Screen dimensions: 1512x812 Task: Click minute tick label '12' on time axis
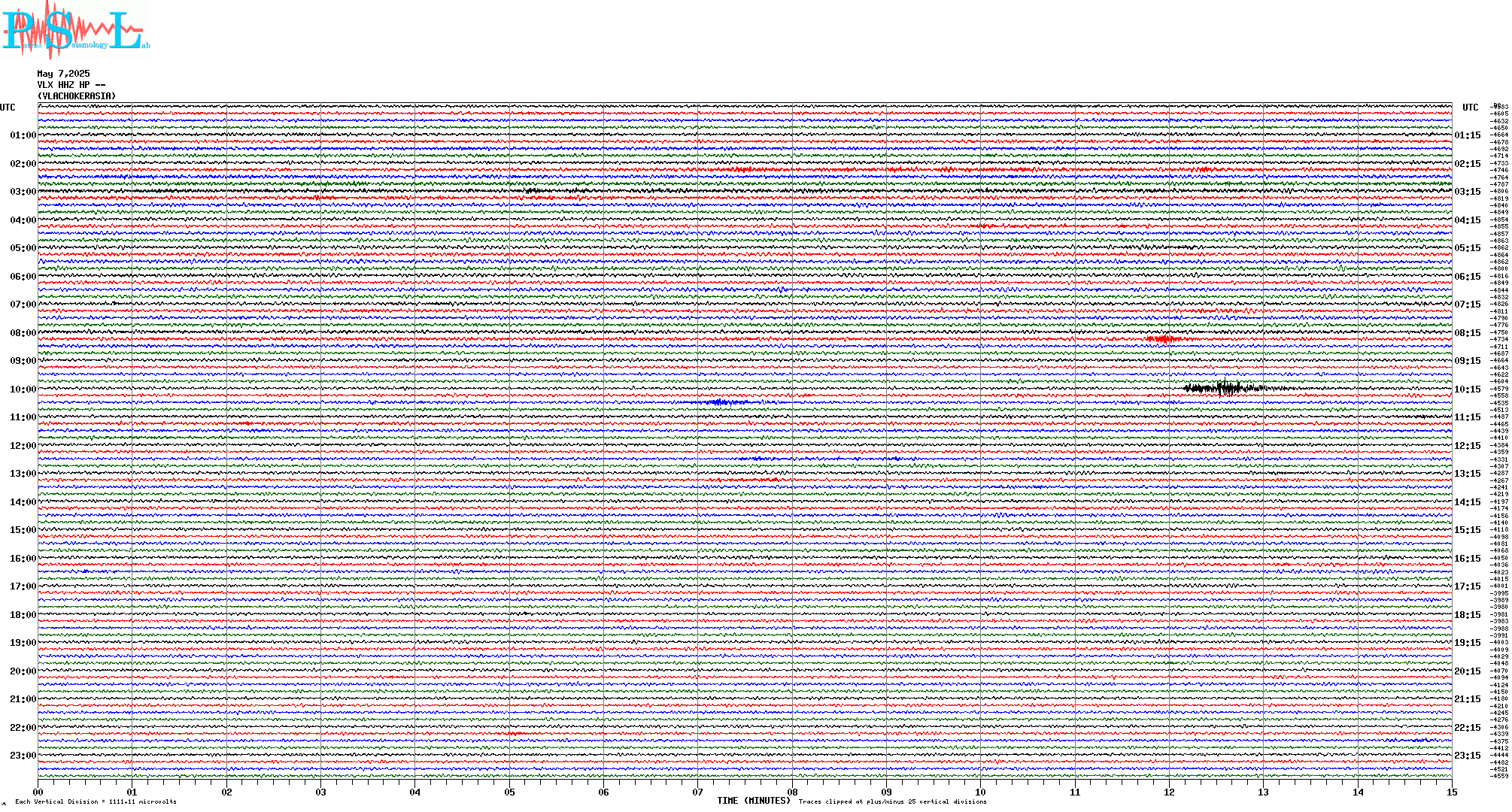tap(1169, 792)
